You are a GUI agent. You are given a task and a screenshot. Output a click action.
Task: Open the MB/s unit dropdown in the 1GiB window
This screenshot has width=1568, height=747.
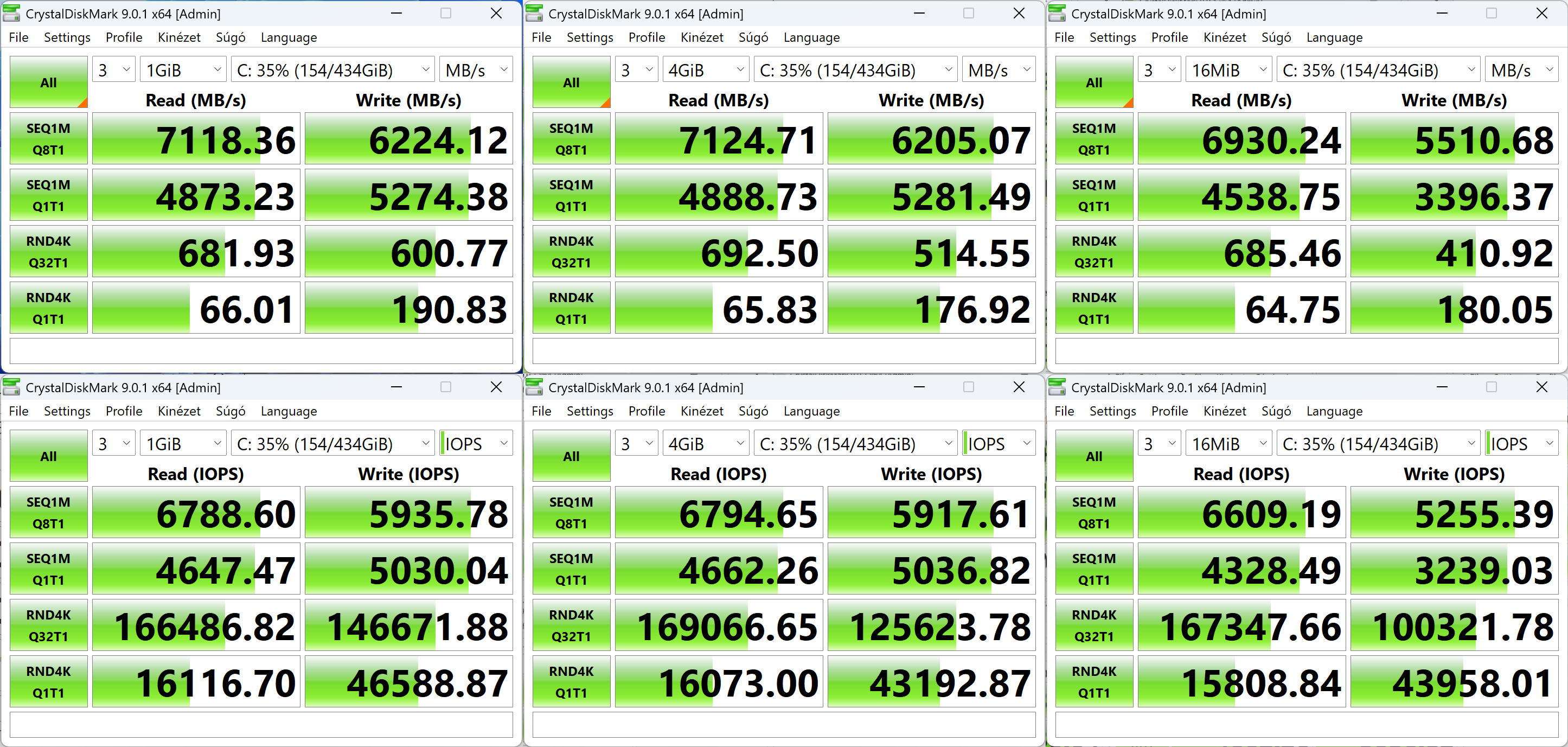476,70
